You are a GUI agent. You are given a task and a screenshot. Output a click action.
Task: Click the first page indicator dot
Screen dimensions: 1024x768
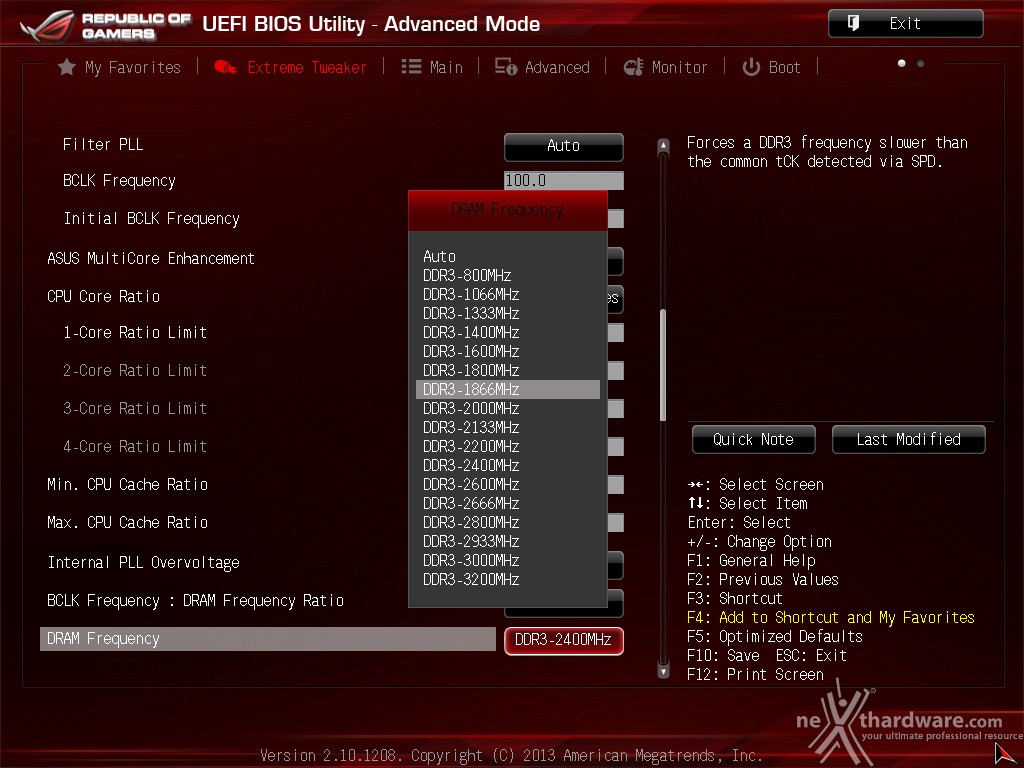click(902, 63)
